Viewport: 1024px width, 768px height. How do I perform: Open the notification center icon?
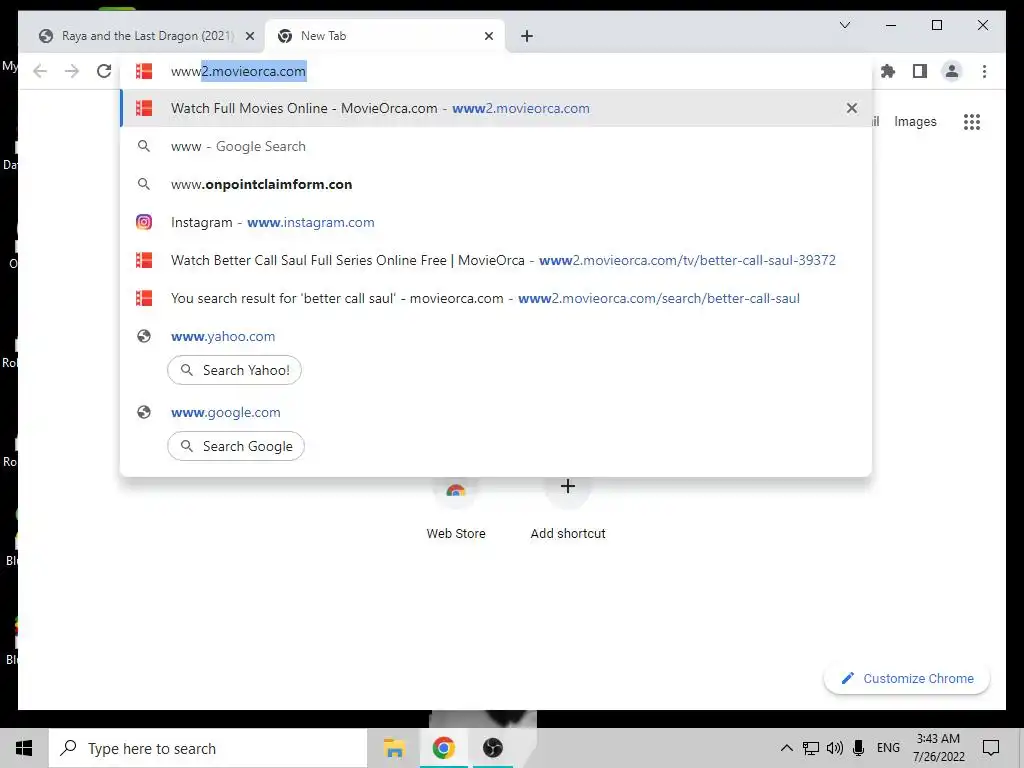[991, 748]
